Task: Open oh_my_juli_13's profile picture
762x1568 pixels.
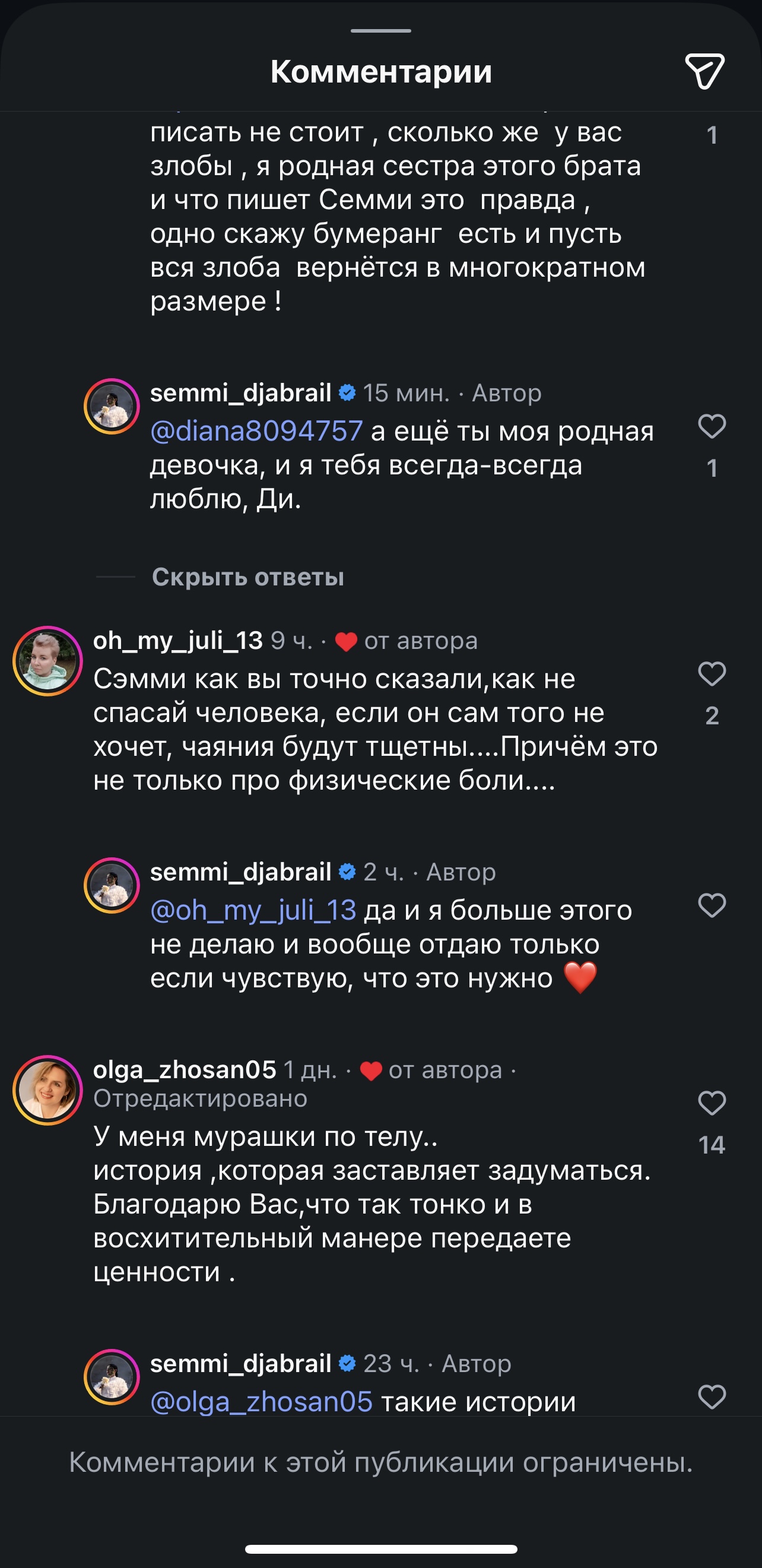Action: coord(47,660)
